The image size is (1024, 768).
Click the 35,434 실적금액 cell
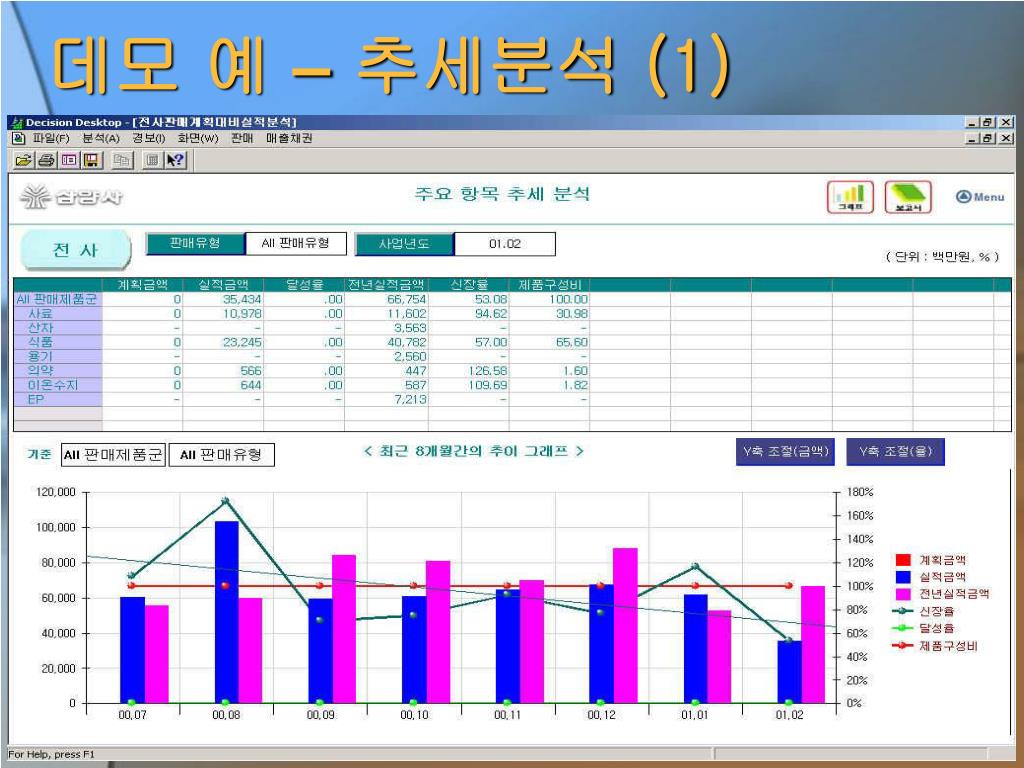[x=223, y=299]
